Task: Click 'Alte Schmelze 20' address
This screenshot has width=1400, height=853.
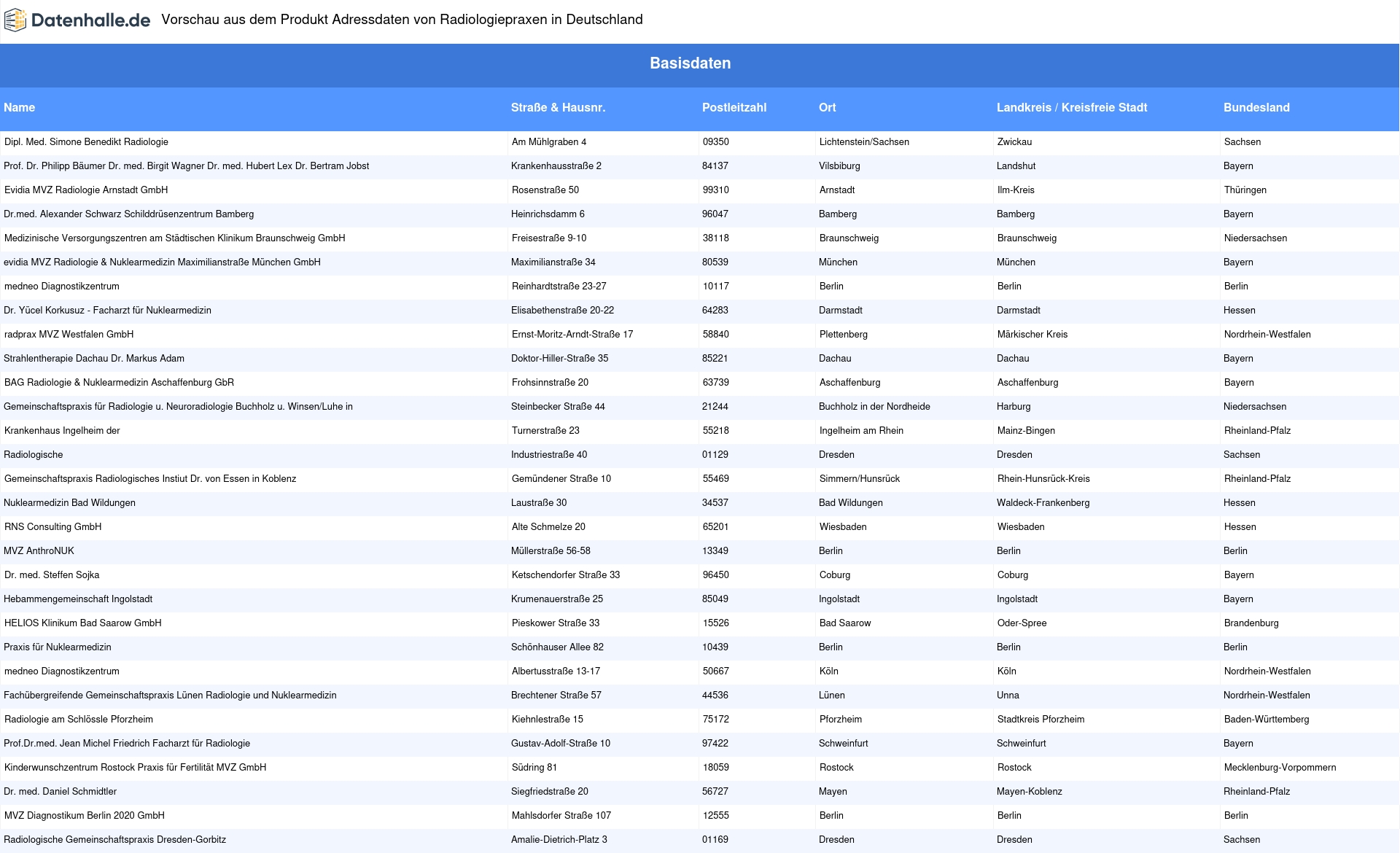Action: click(x=548, y=527)
